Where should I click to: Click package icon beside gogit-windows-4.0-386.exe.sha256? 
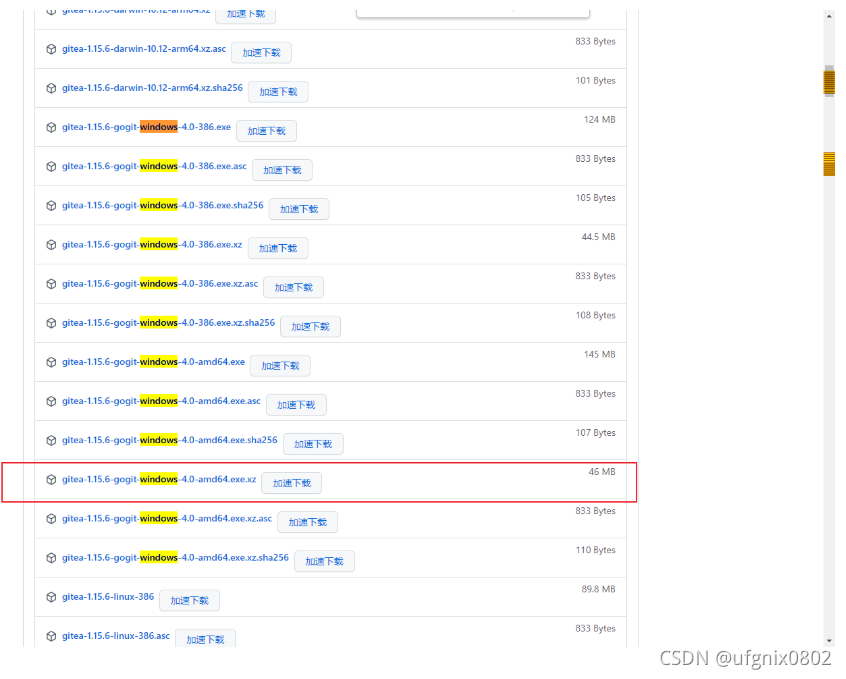(51, 206)
